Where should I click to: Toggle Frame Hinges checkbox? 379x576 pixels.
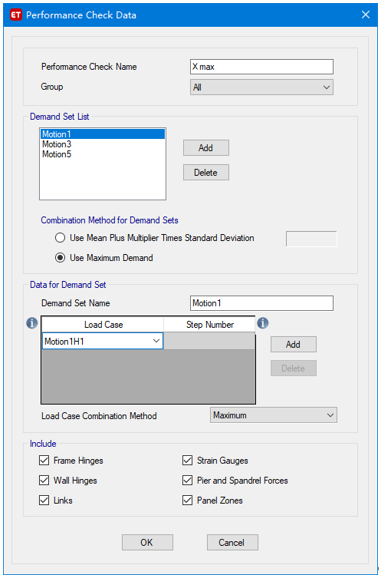pos(44,460)
